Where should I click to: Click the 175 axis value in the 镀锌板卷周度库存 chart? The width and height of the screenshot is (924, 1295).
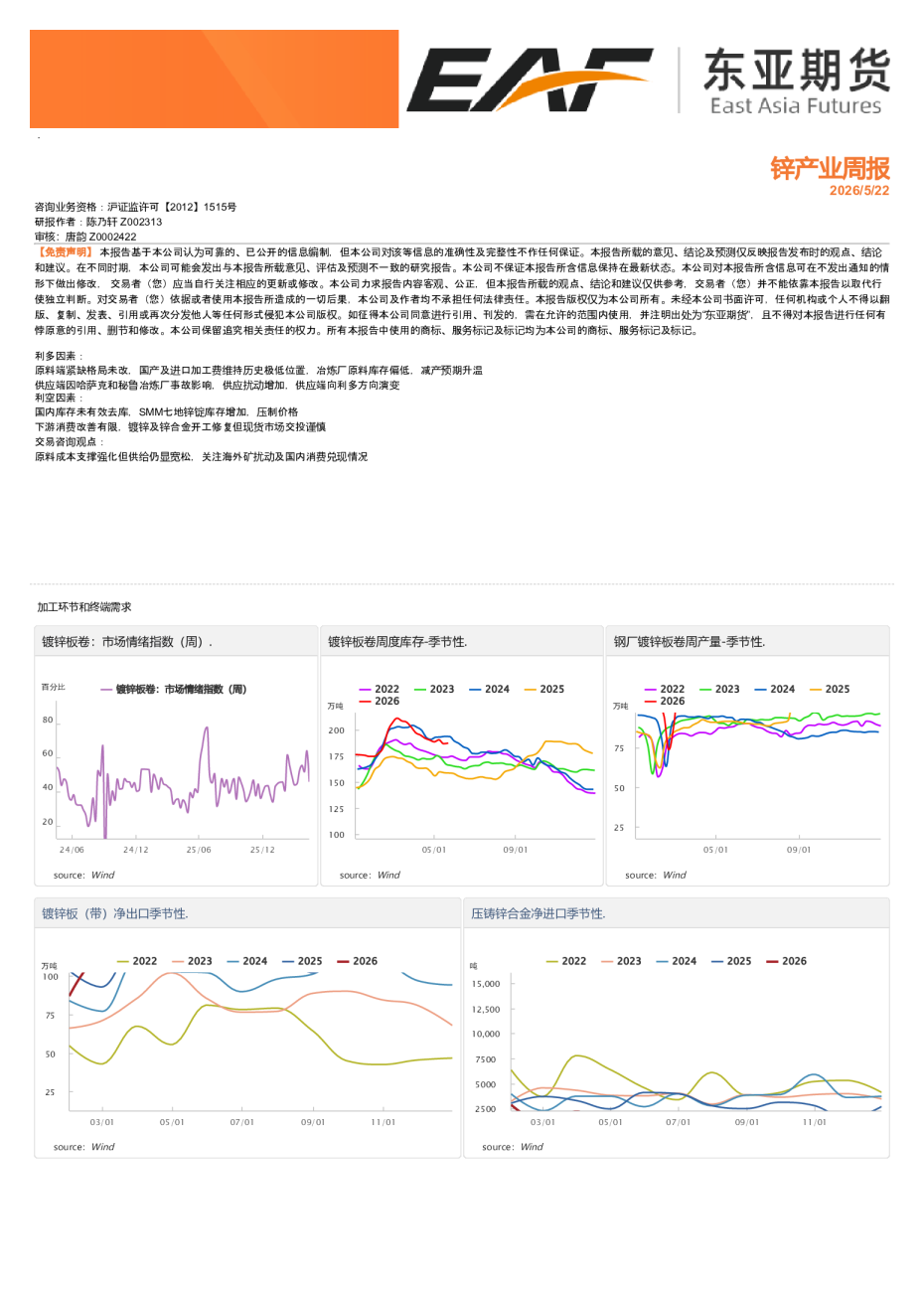pyautogui.click(x=336, y=757)
